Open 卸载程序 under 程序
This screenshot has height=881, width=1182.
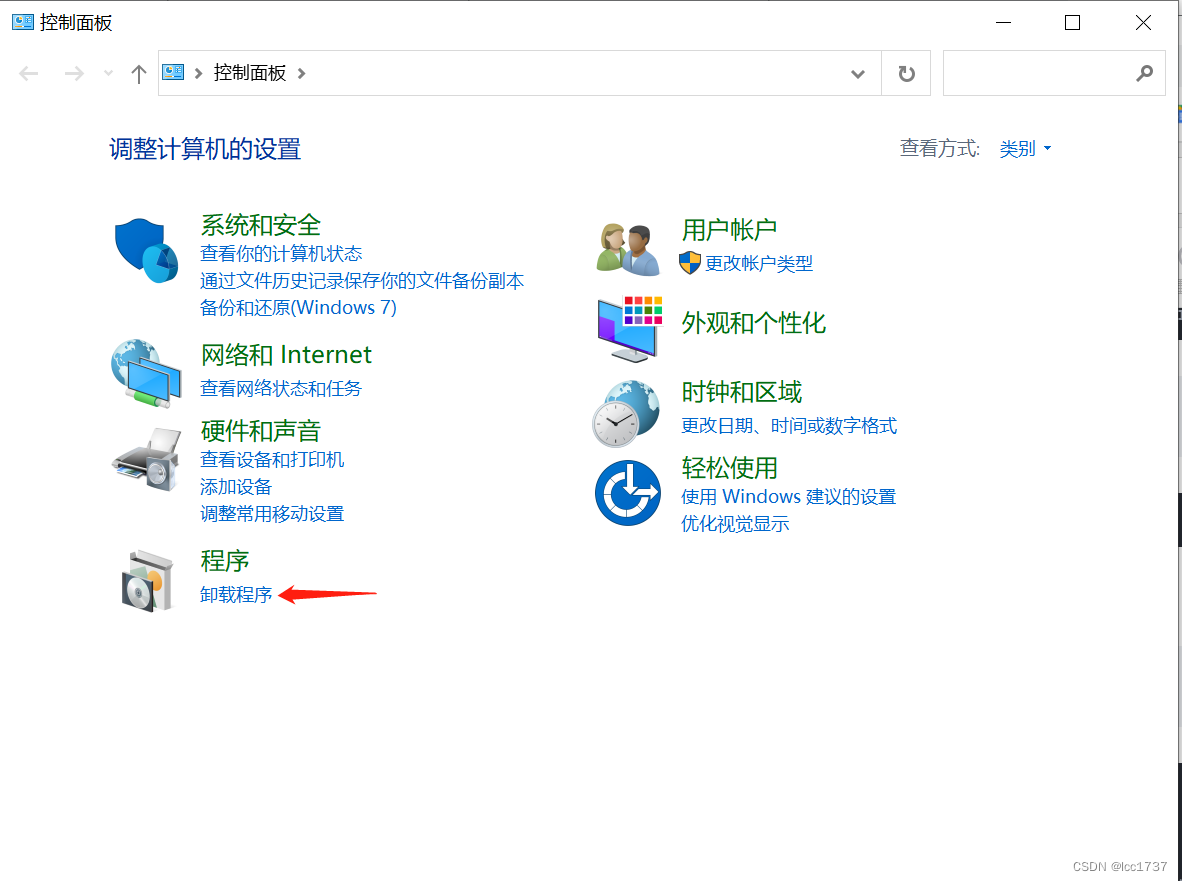click(x=236, y=594)
